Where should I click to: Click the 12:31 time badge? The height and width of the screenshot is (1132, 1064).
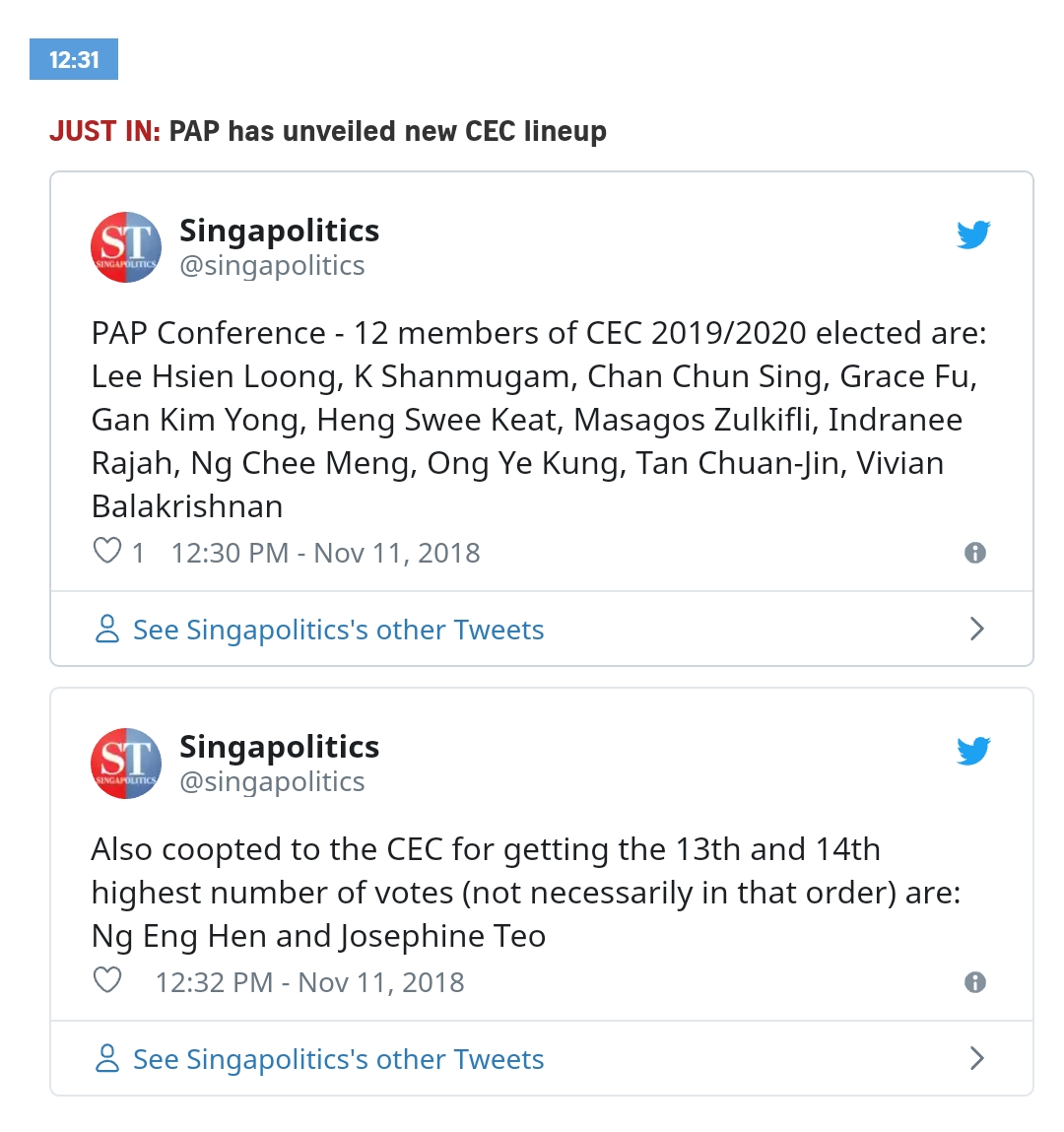click(x=74, y=60)
